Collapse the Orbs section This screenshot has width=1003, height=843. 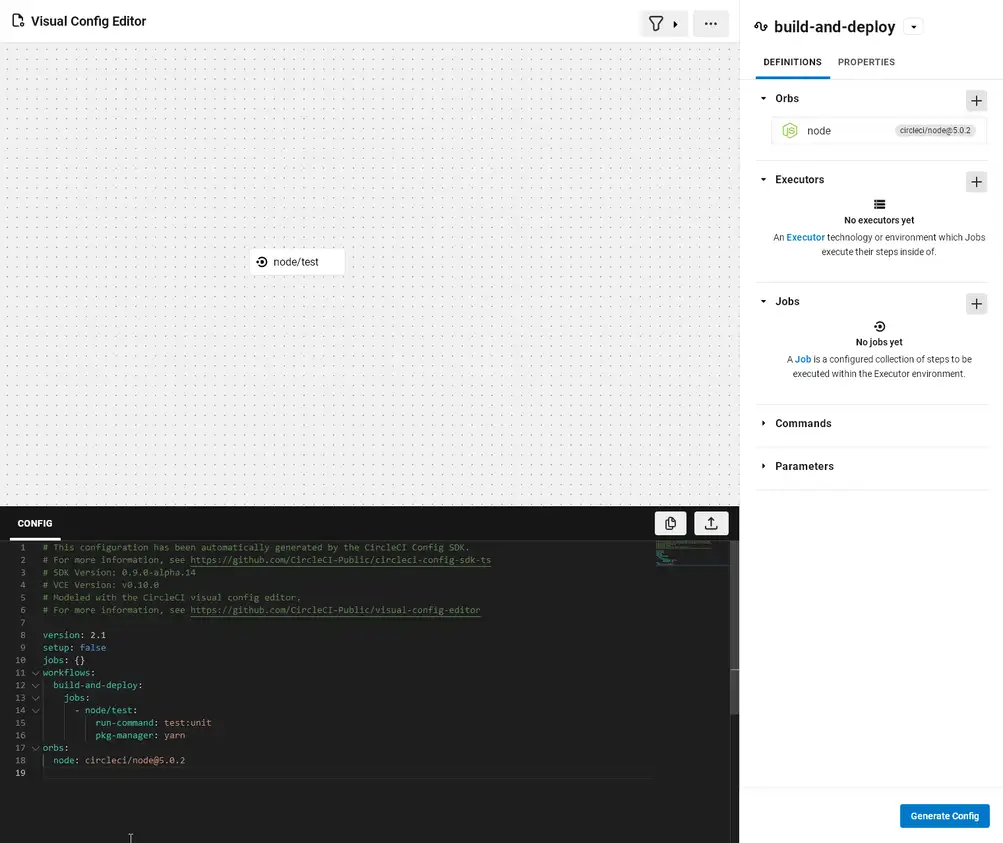[x=765, y=98]
